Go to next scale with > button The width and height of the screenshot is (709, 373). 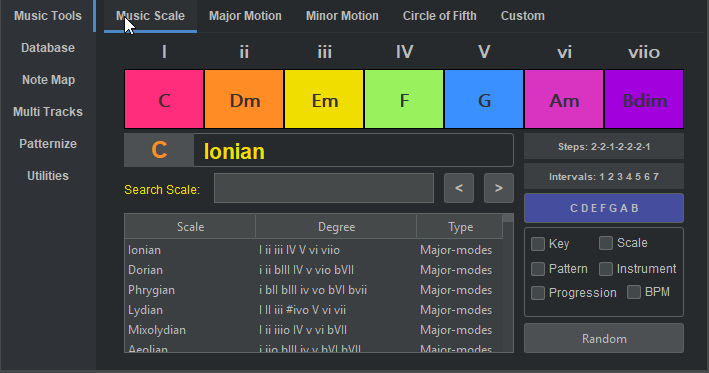click(x=499, y=188)
